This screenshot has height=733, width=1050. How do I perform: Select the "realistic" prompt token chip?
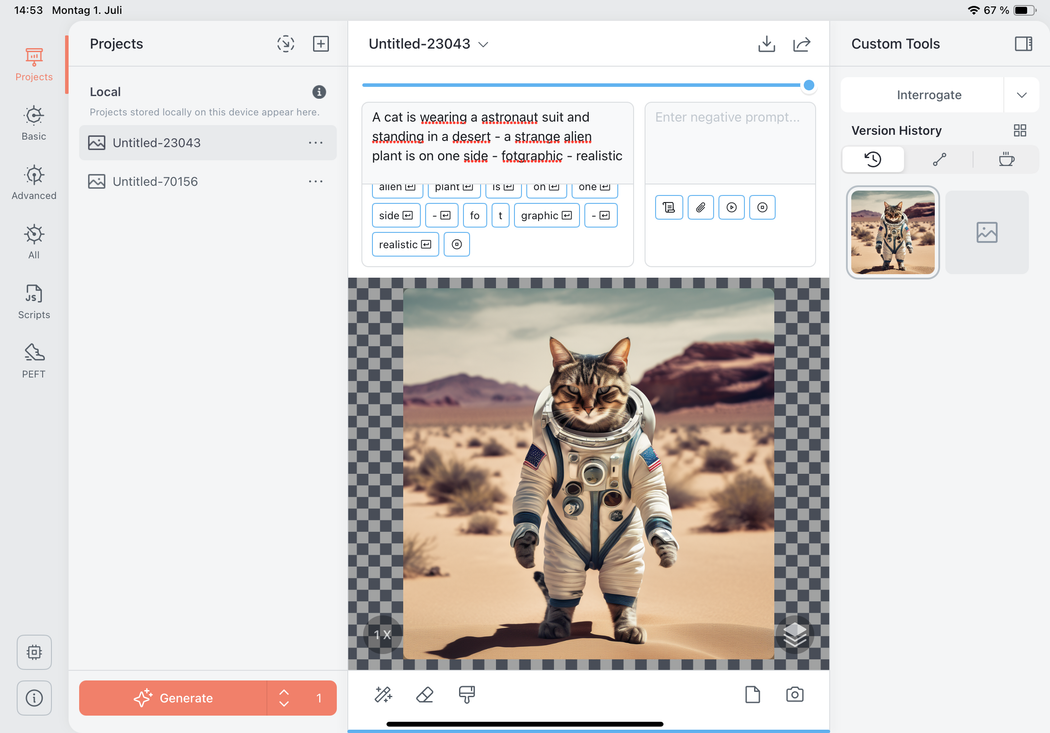coord(405,244)
